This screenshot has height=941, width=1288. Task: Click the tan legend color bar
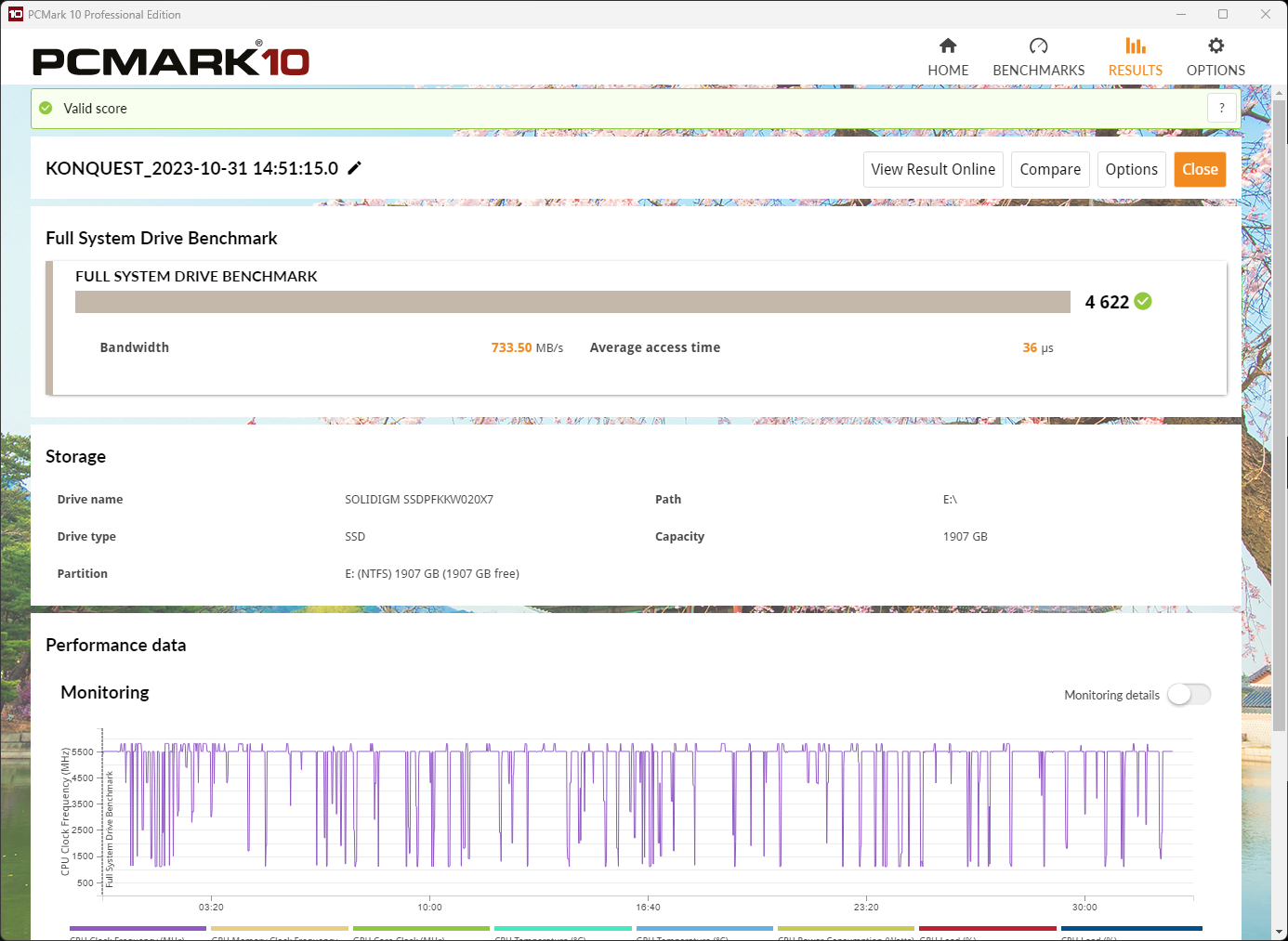(x=280, y=928)
